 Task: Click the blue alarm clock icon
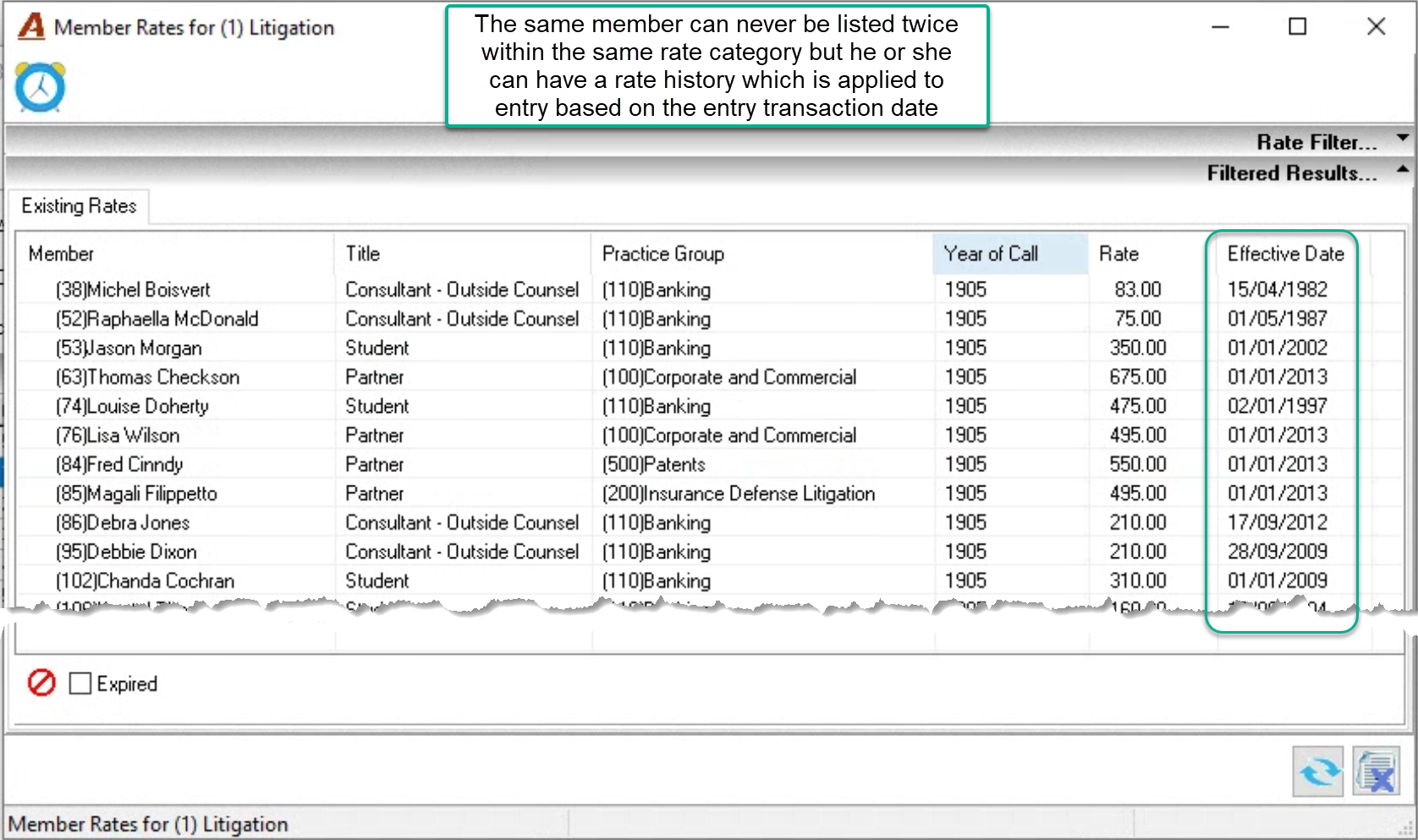tap(40, 87)
